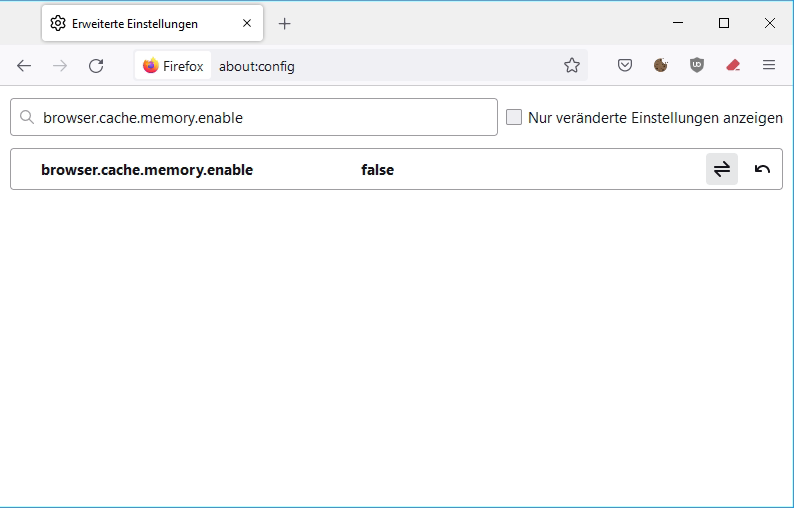This screenshot has width=794, height=508.
Task: Click the red eraser extension icon
Action: point(733,65)
